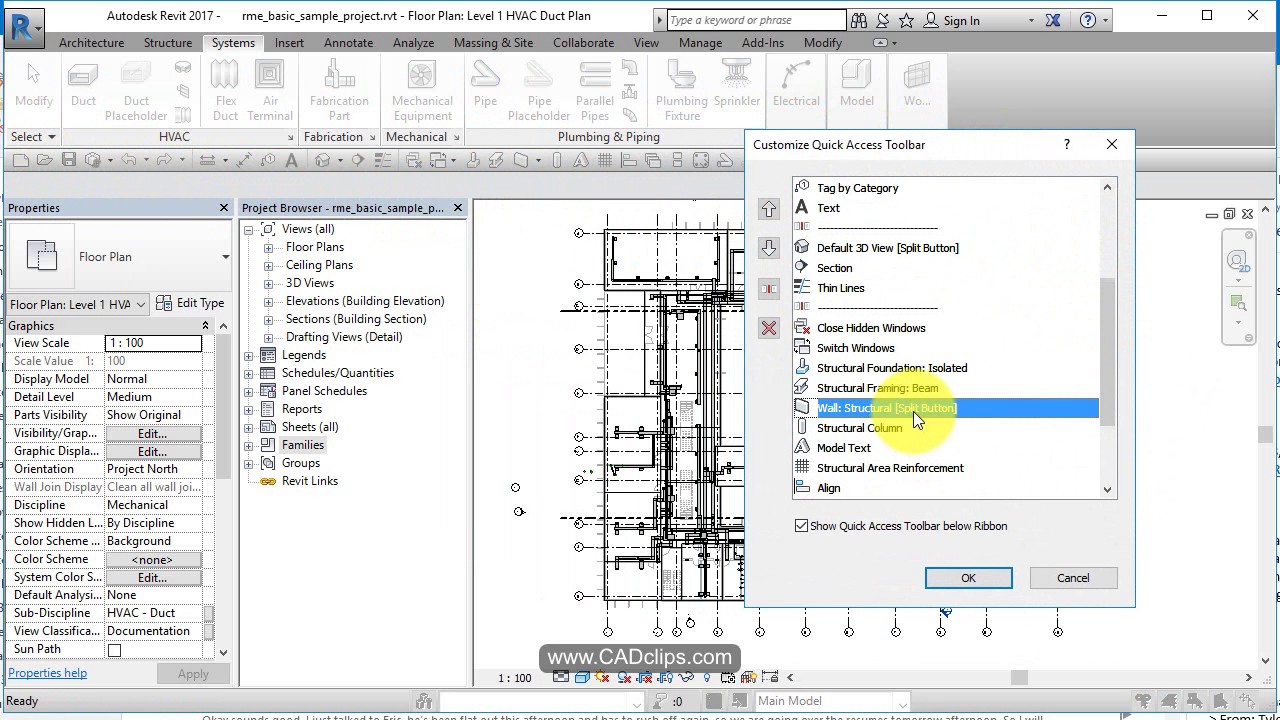This screenshot has width=1280, height=720.
Task: Click Edit for Visibility/Graphics overrides
Action: (x=152, y=433)
